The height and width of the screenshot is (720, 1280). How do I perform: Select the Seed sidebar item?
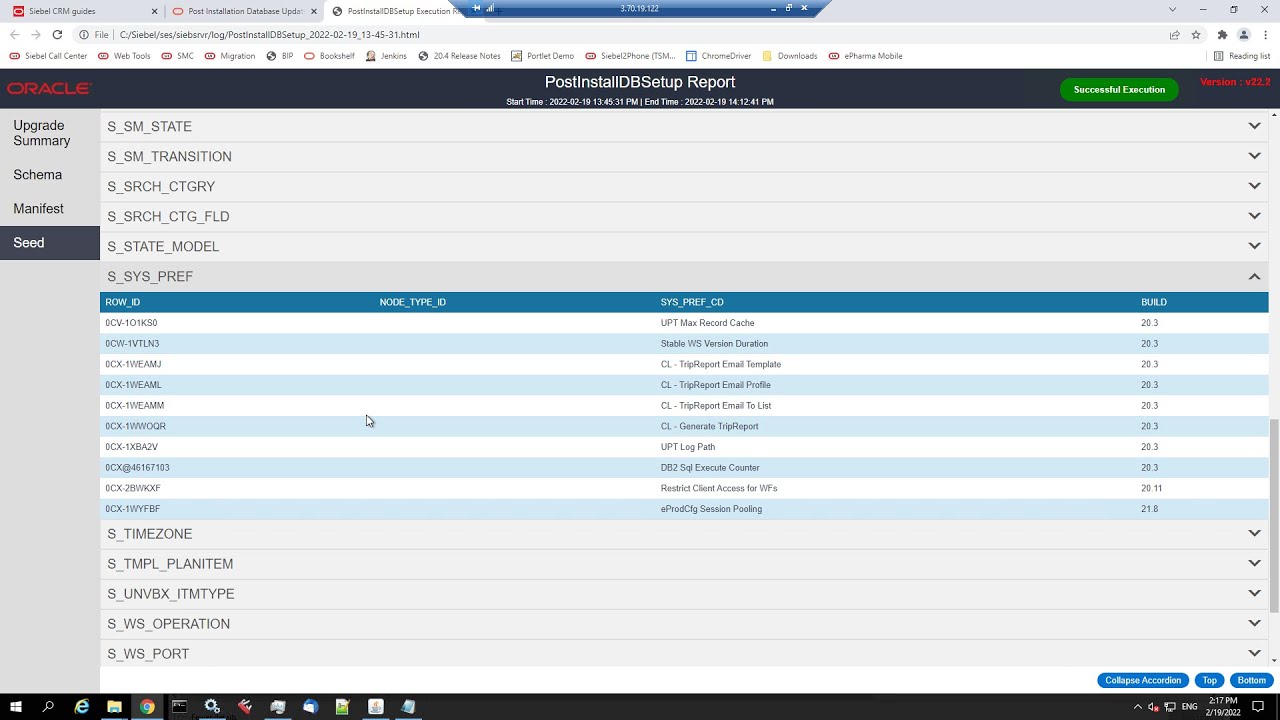click(x=50, y=243)
